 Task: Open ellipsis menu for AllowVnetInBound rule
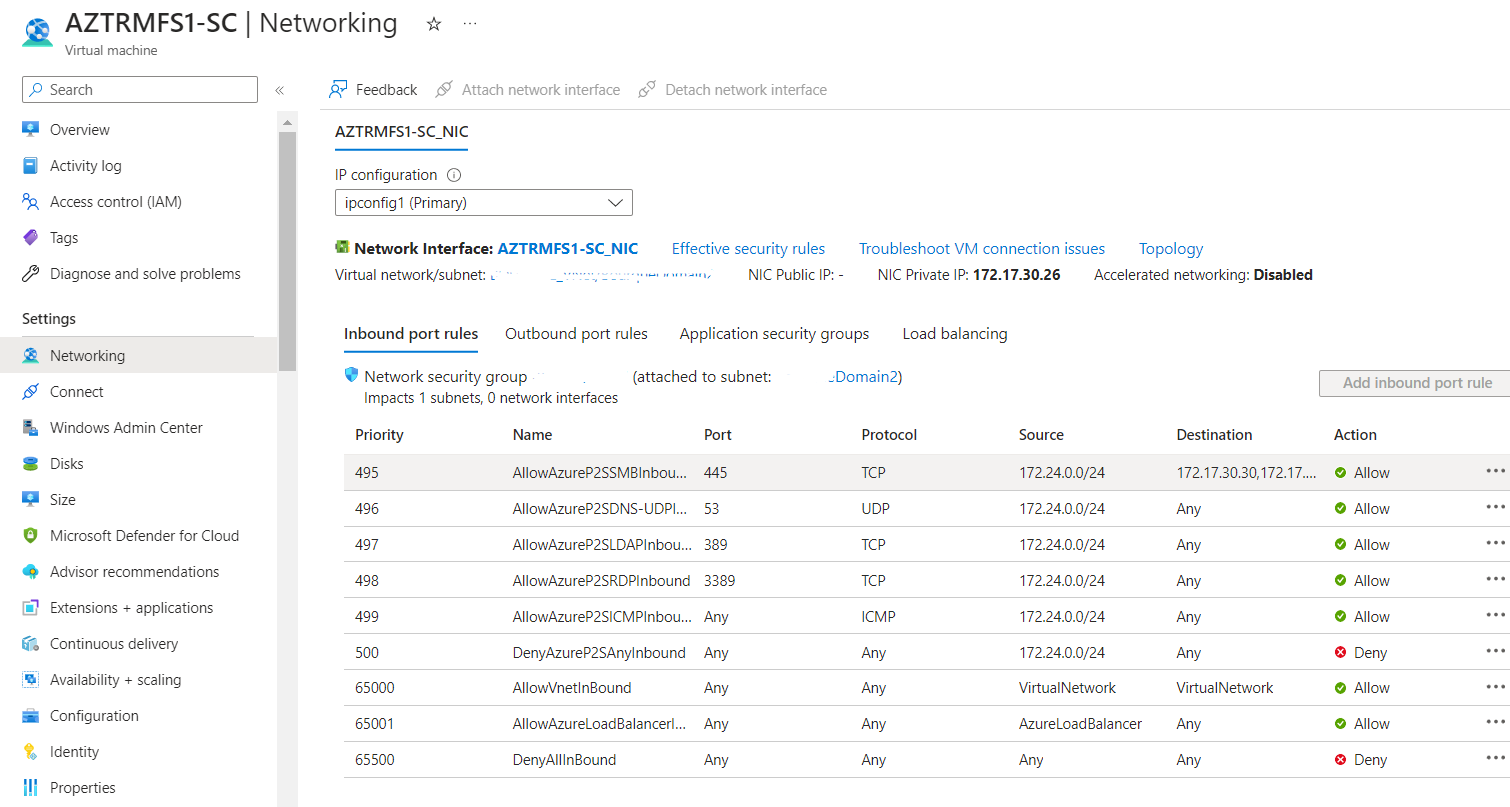pos(1495,687)
